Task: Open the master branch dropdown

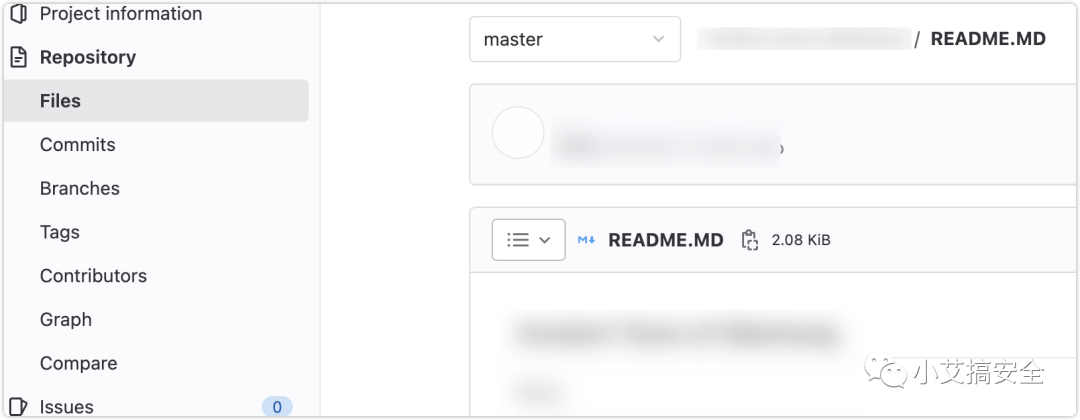Action: point(575,39)
